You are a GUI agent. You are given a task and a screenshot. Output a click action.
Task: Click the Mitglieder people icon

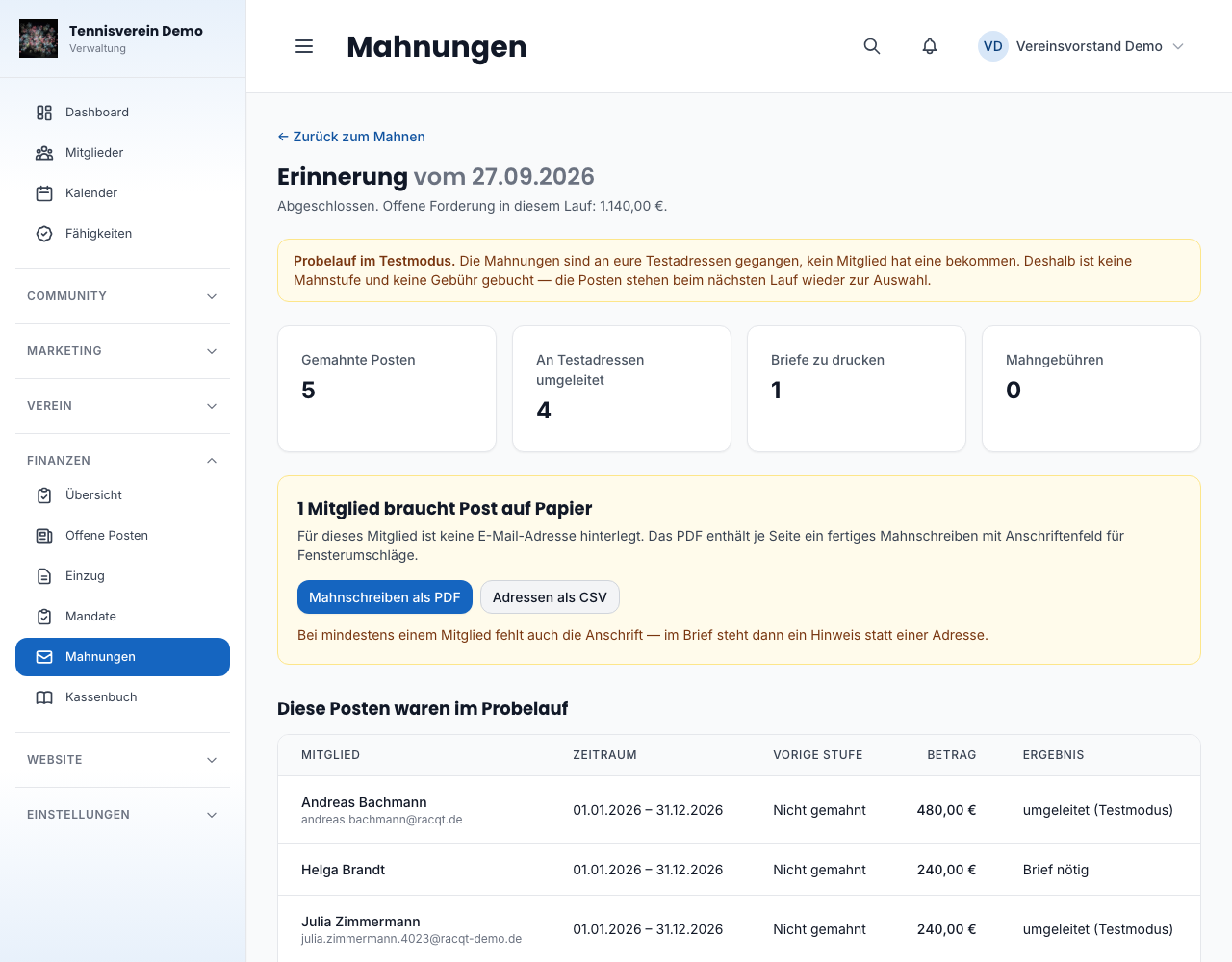click(44, 153)
